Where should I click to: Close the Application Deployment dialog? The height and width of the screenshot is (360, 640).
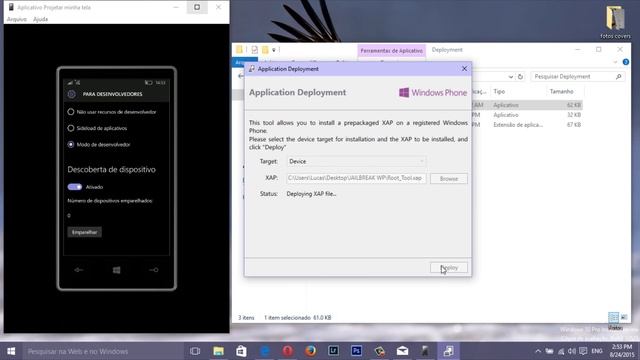[x=464, y=69]
